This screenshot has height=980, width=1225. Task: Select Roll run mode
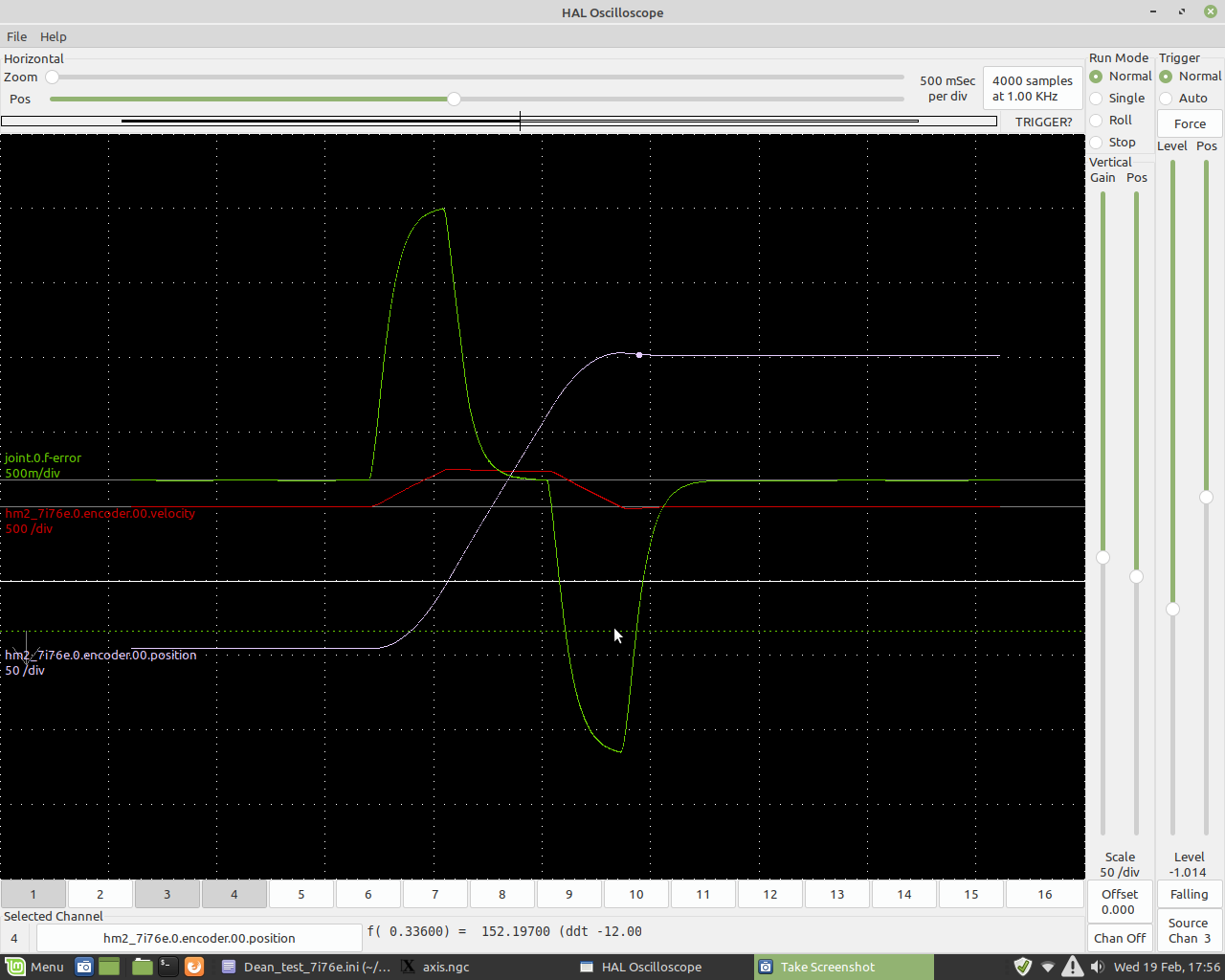[1111, 121]
